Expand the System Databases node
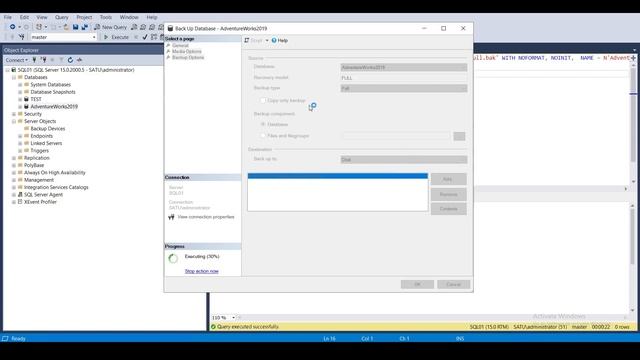This screenshot has height=360, width=640. coord(20,84)
